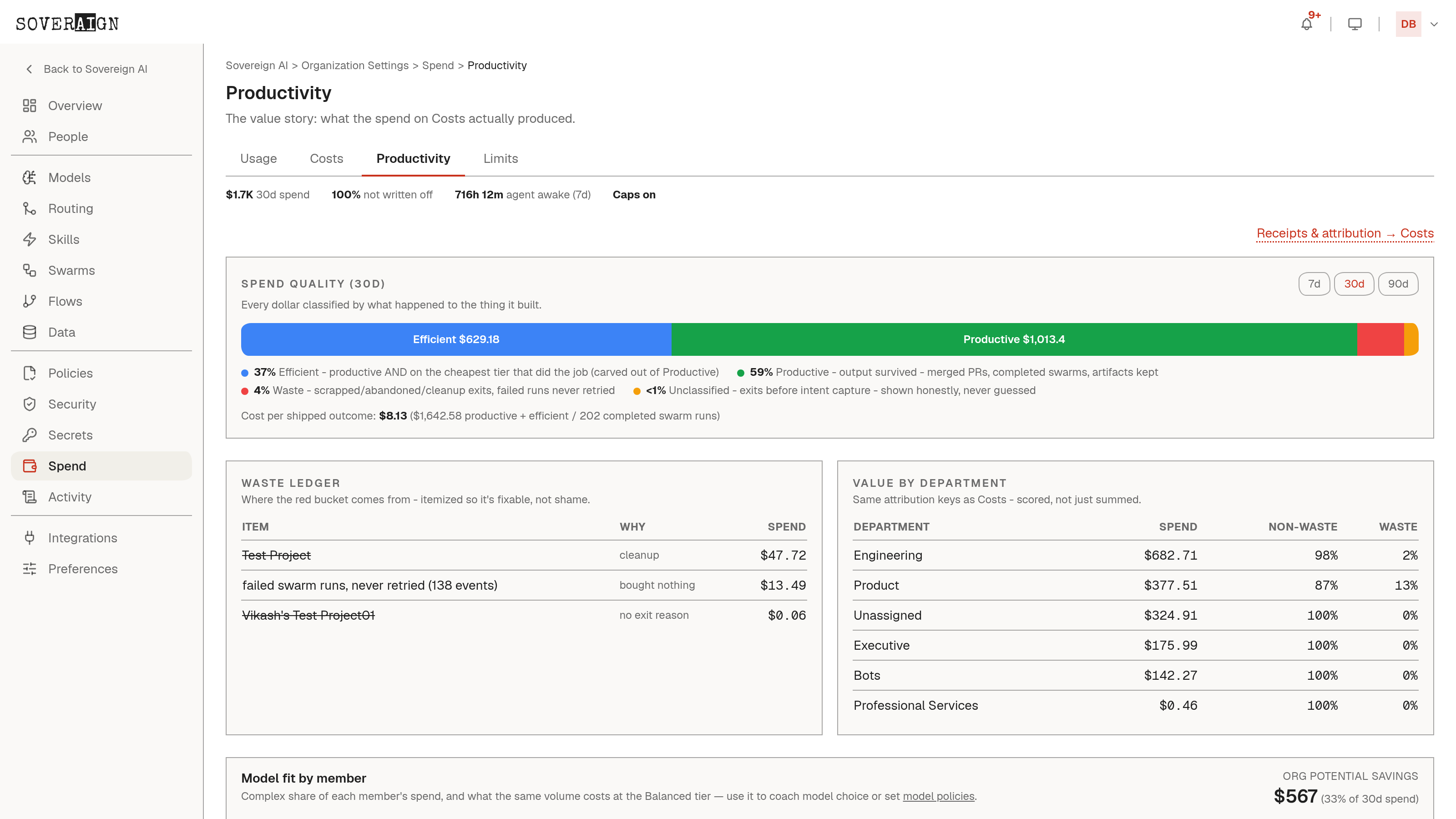Click the Caps on status
The image size is (1456, 819).
pos(634,194)
